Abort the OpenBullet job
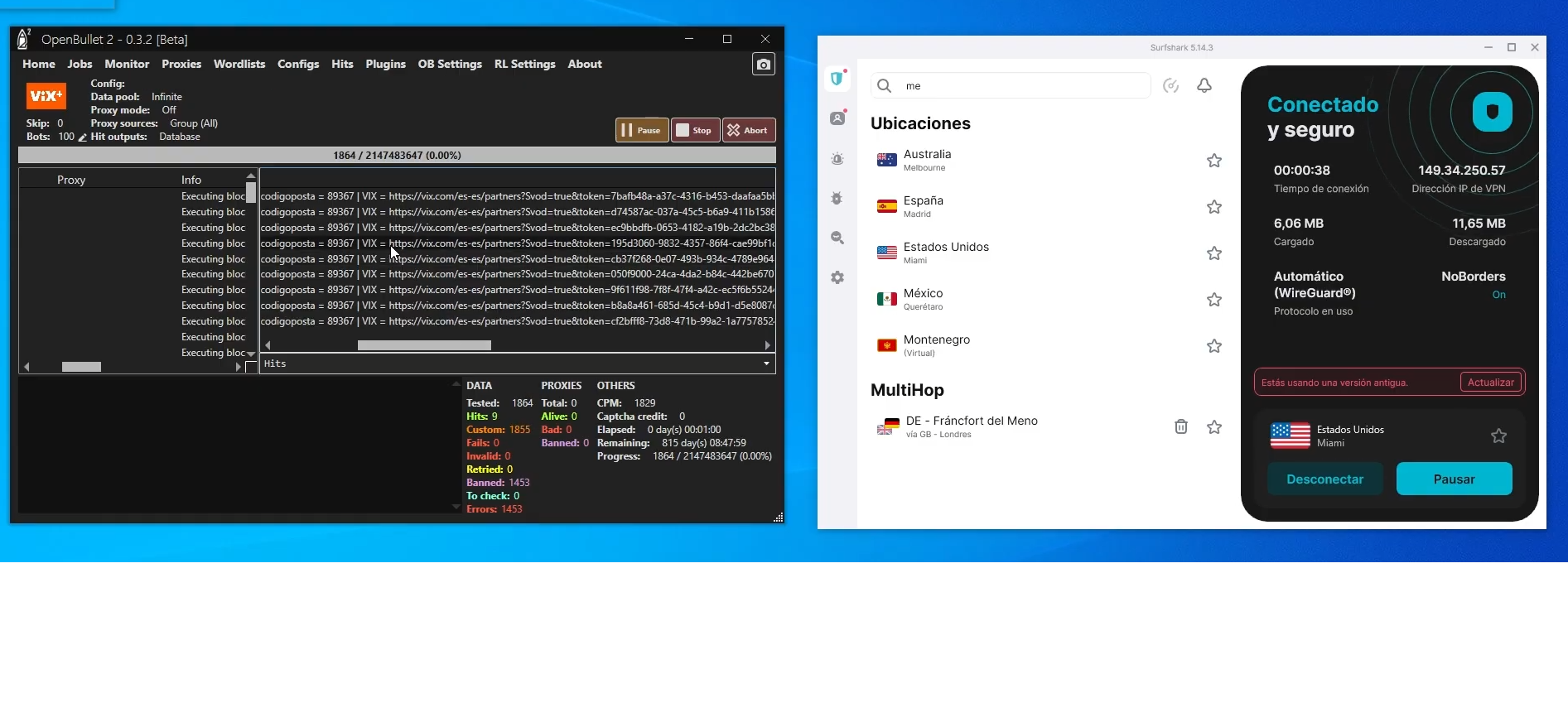 coord(749,130)
